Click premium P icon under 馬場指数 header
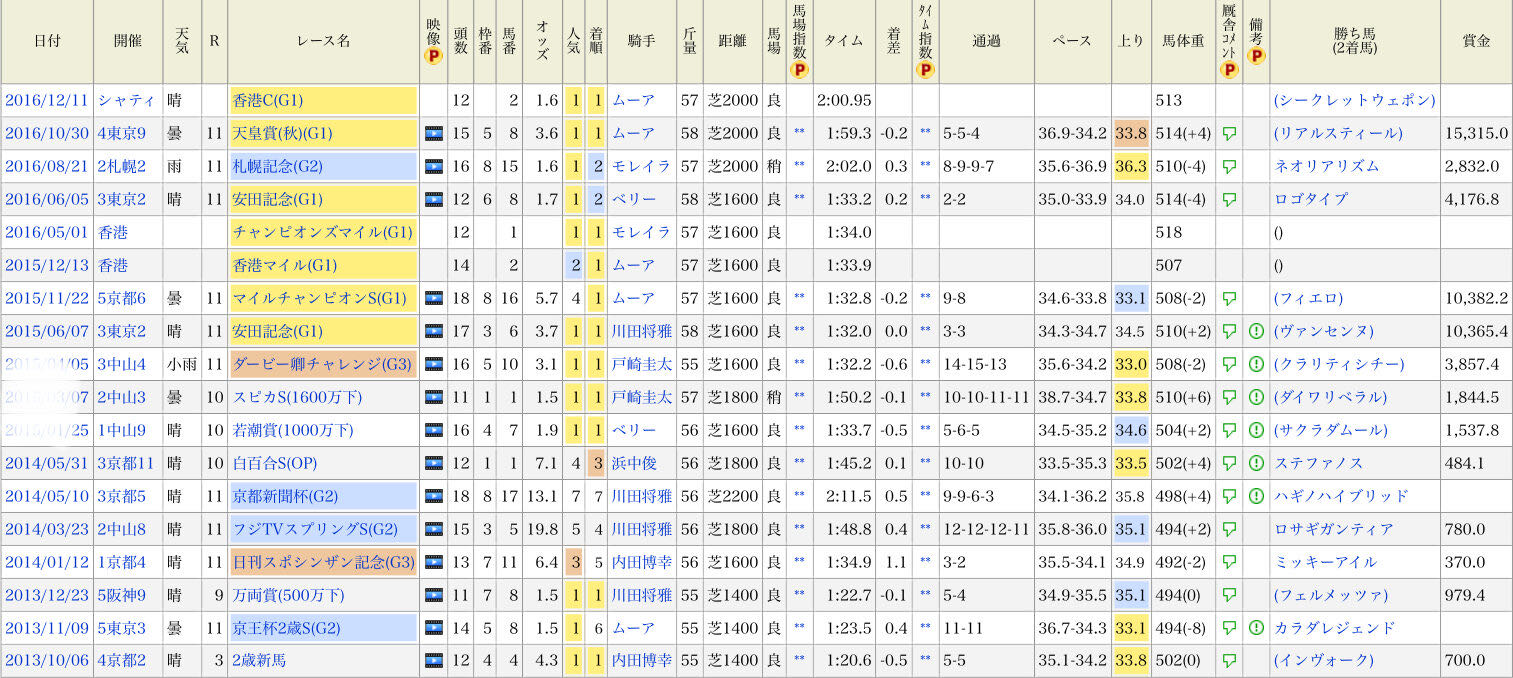1513x678 pixels. pos(799,70)
